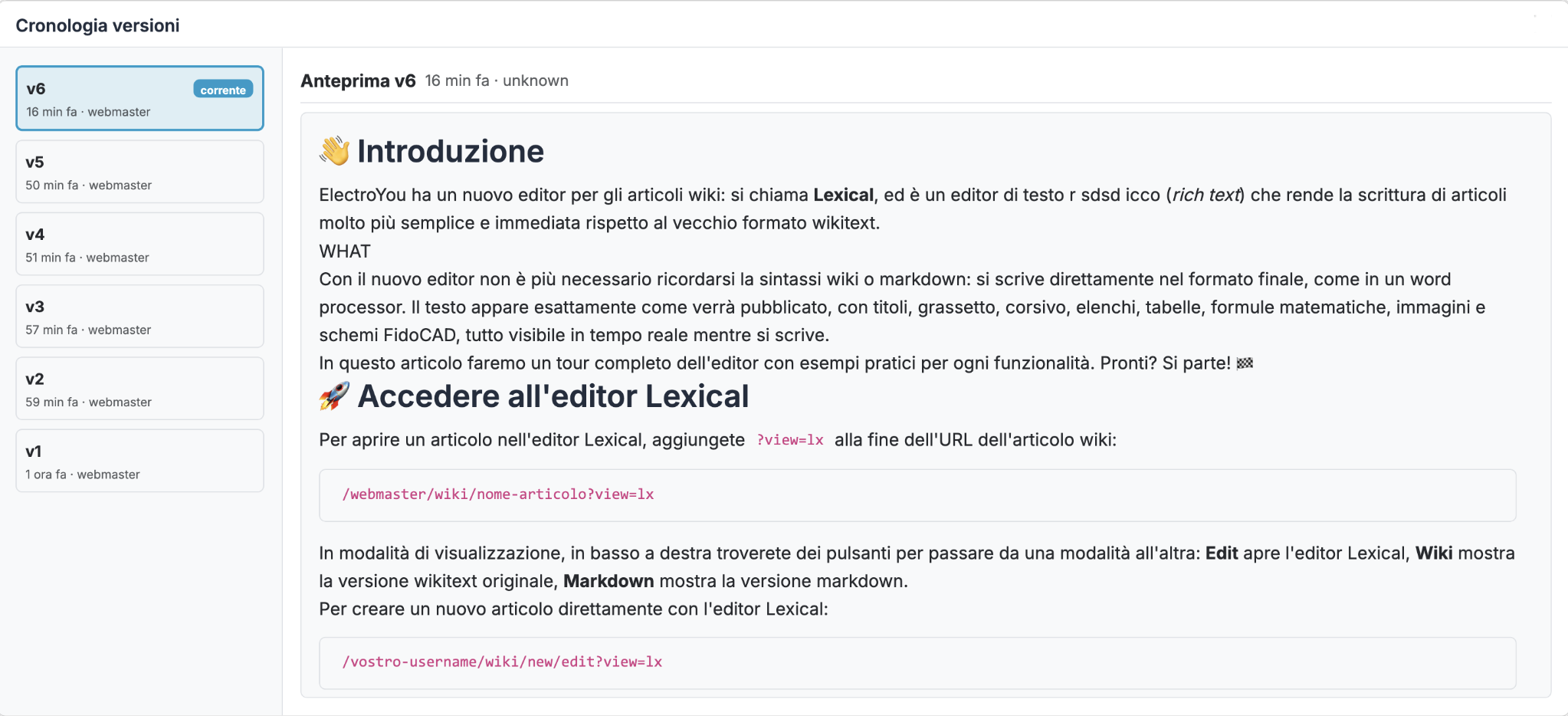Click the bold word Lexical in intro paragraph
The height and width of the screenshot is (716, 1568).
[843, 195]
